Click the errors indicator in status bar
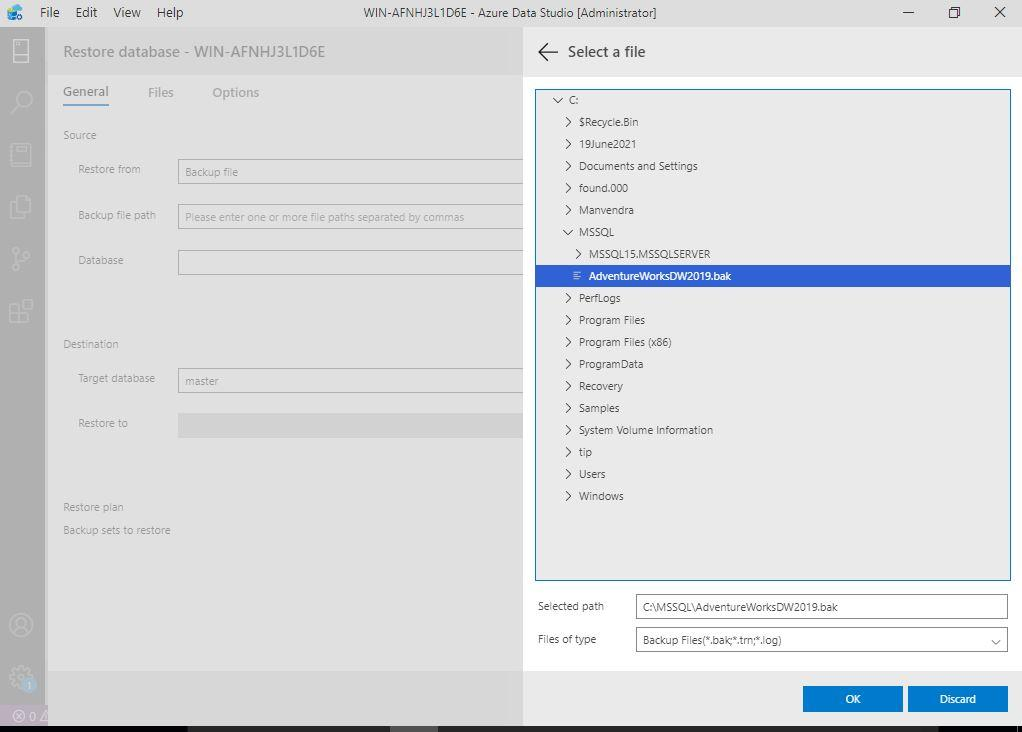 click(26, 716)
